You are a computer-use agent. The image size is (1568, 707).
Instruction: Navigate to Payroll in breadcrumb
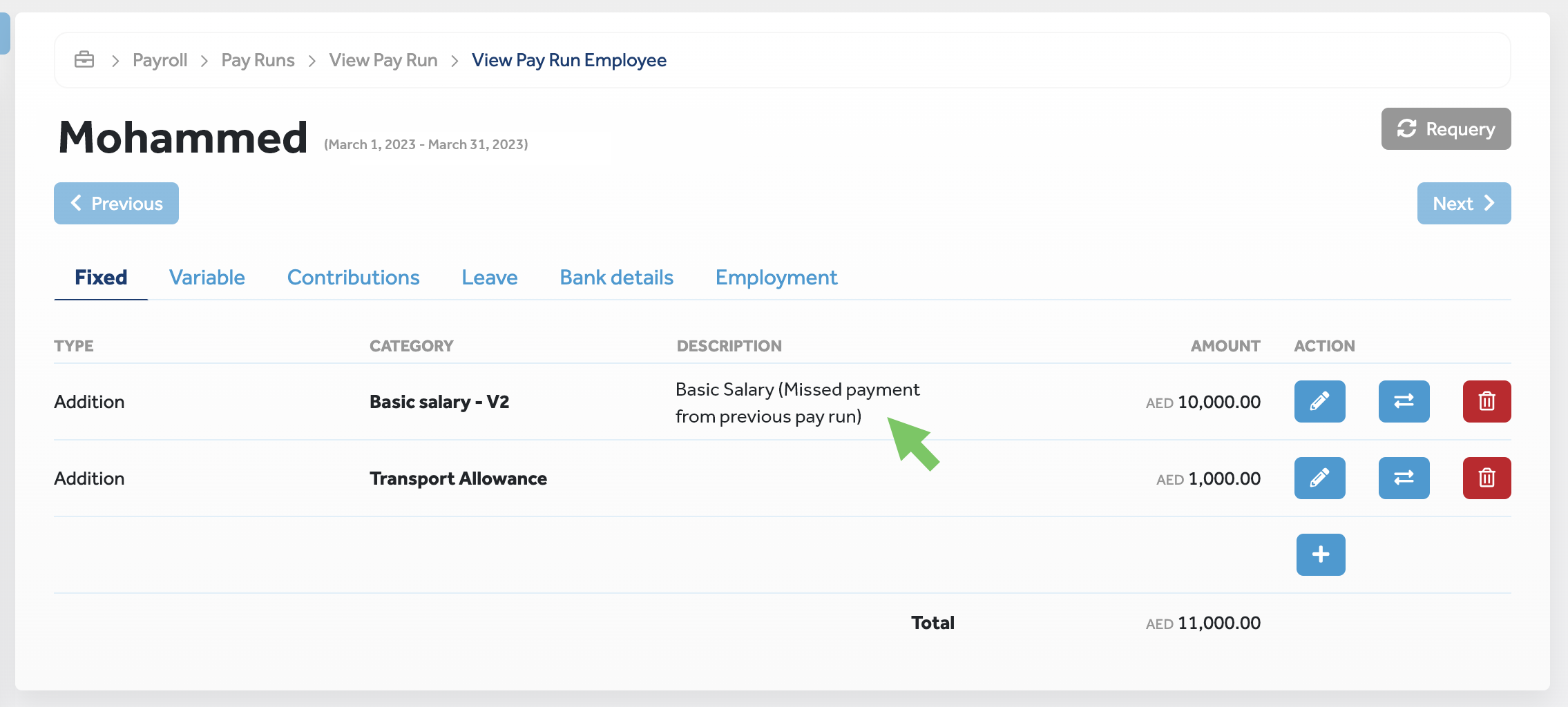point(160,61)
